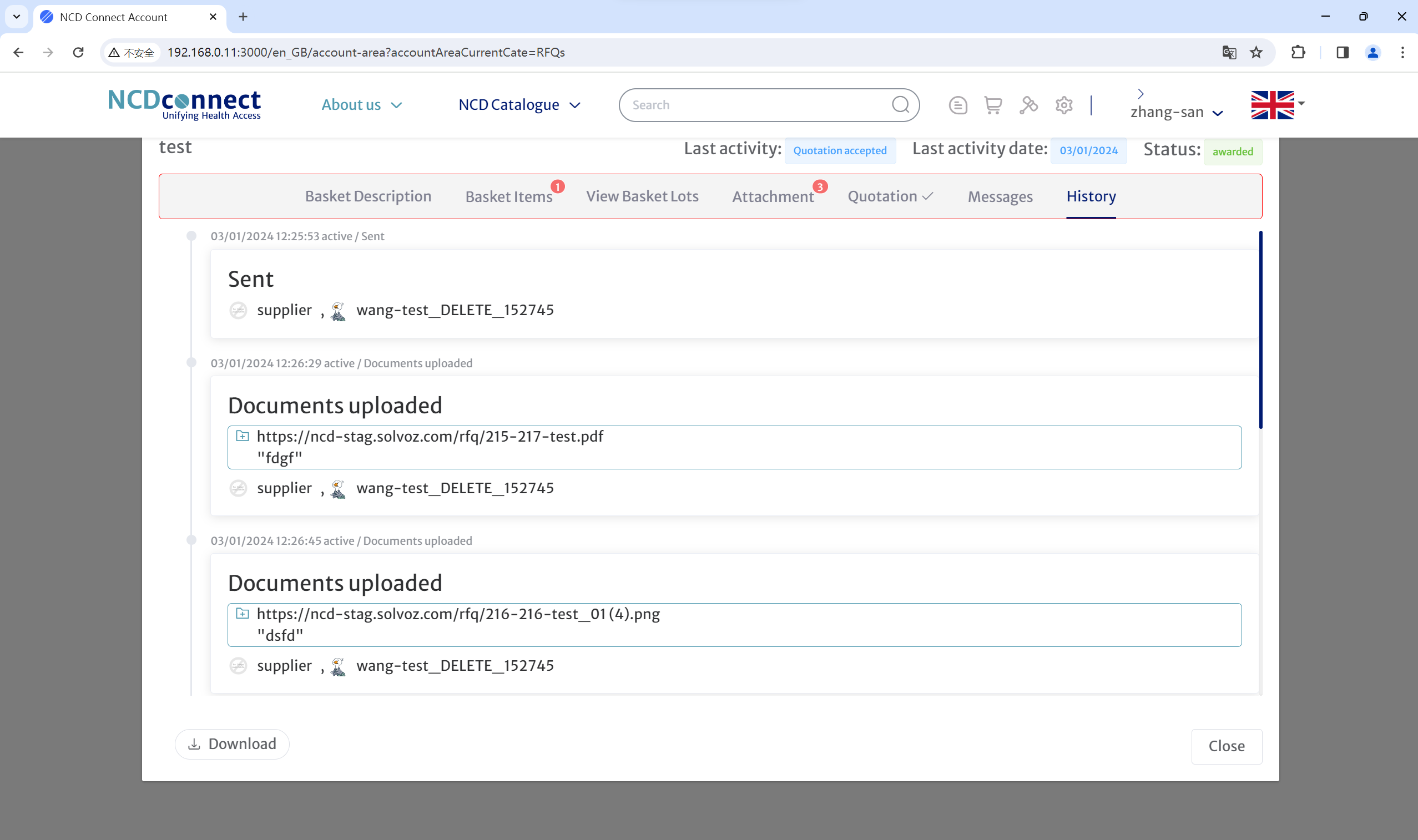Close the NCD Connect Account tab
The height and width of the screenshot is (840, 1418).
213,17
